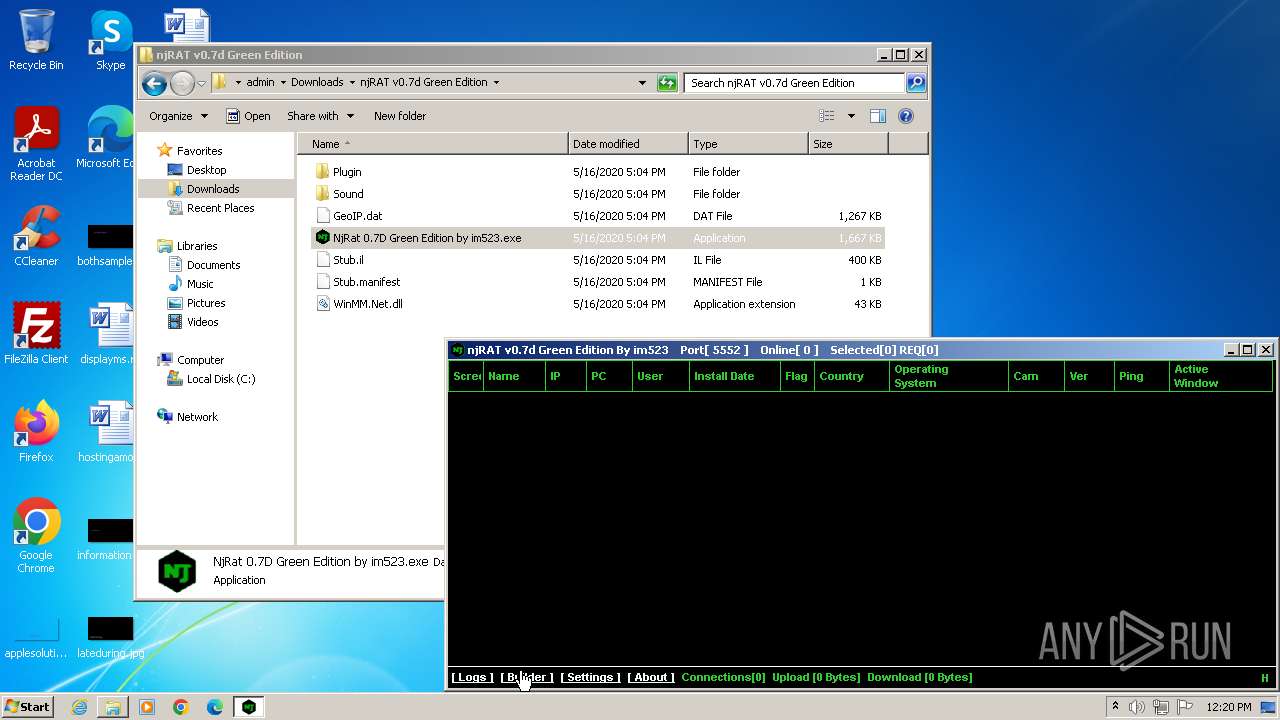Sort by the Type column

(x=748, y=144)
